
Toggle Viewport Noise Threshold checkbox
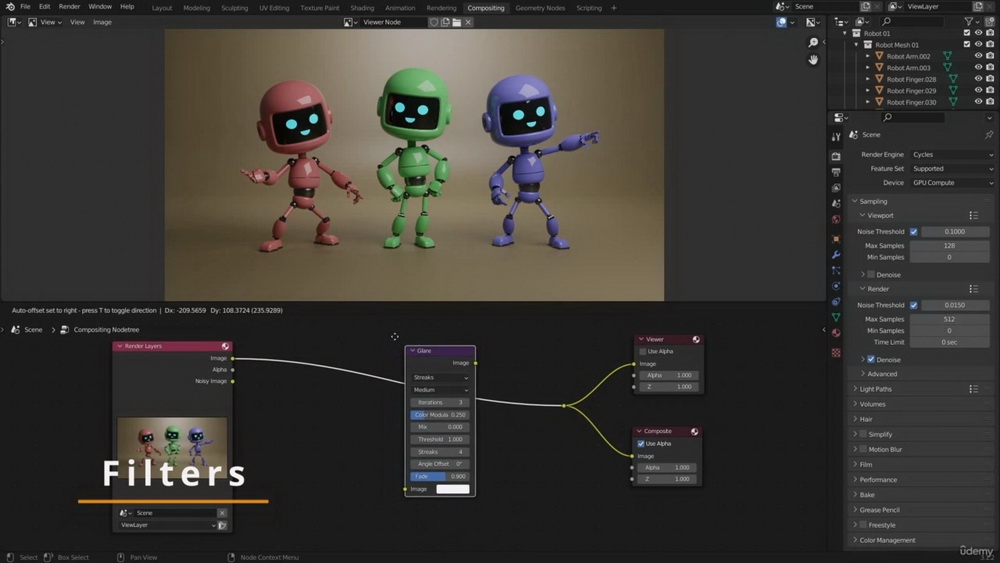914,231
